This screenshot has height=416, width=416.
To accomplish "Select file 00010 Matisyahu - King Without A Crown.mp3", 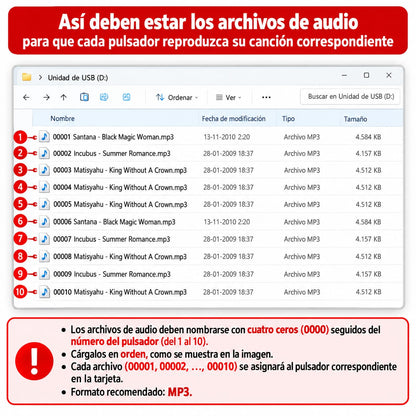I will point(120,292).
